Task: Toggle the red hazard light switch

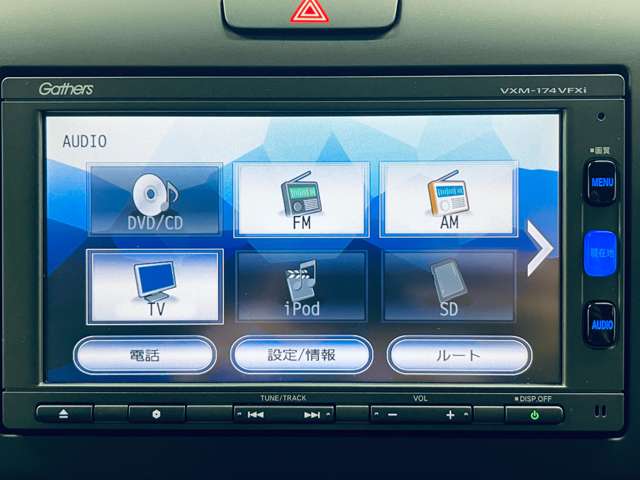Action: pyautogui.click(x=309, y=12)
